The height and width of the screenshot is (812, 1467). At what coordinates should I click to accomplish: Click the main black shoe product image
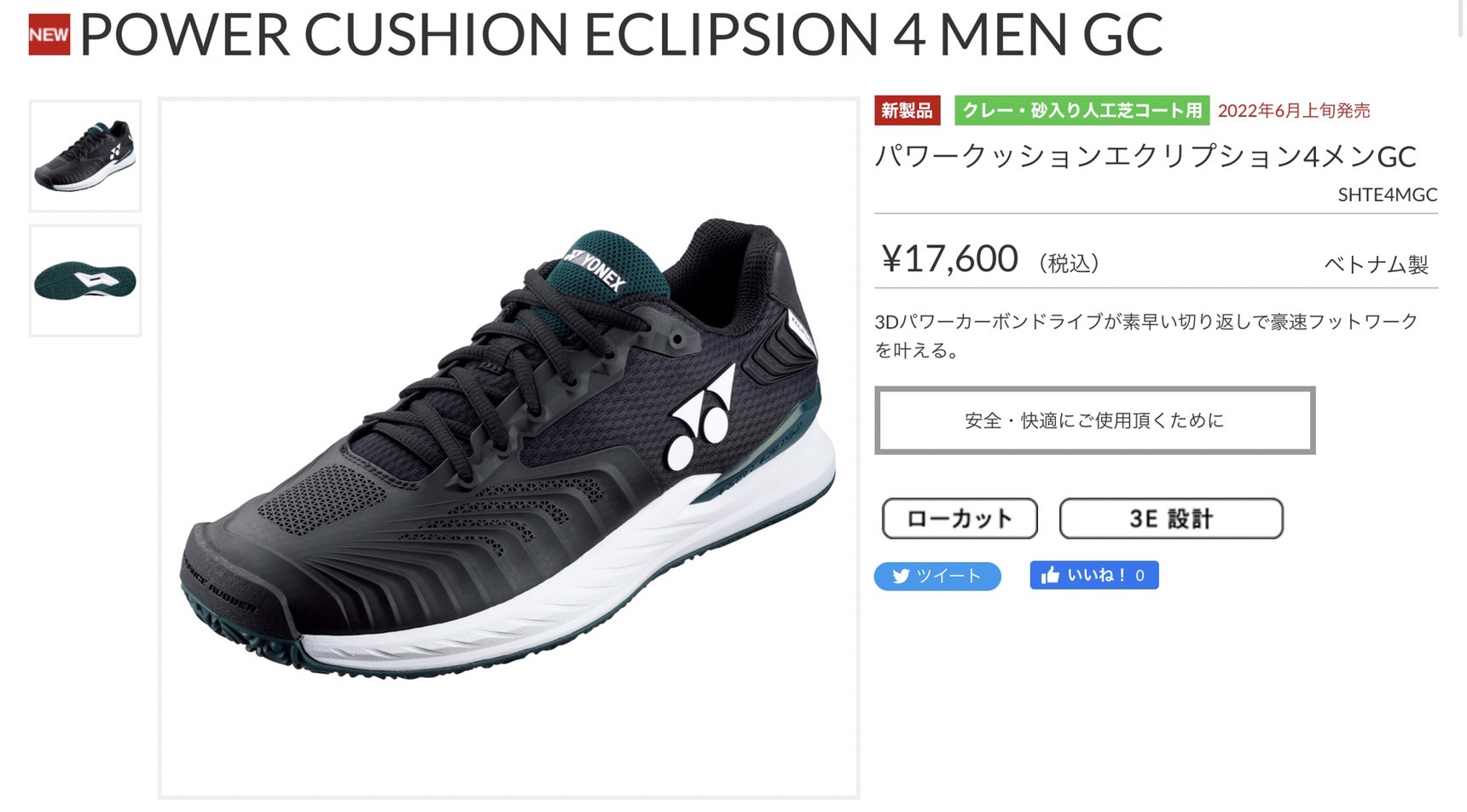tap(508, 449)
